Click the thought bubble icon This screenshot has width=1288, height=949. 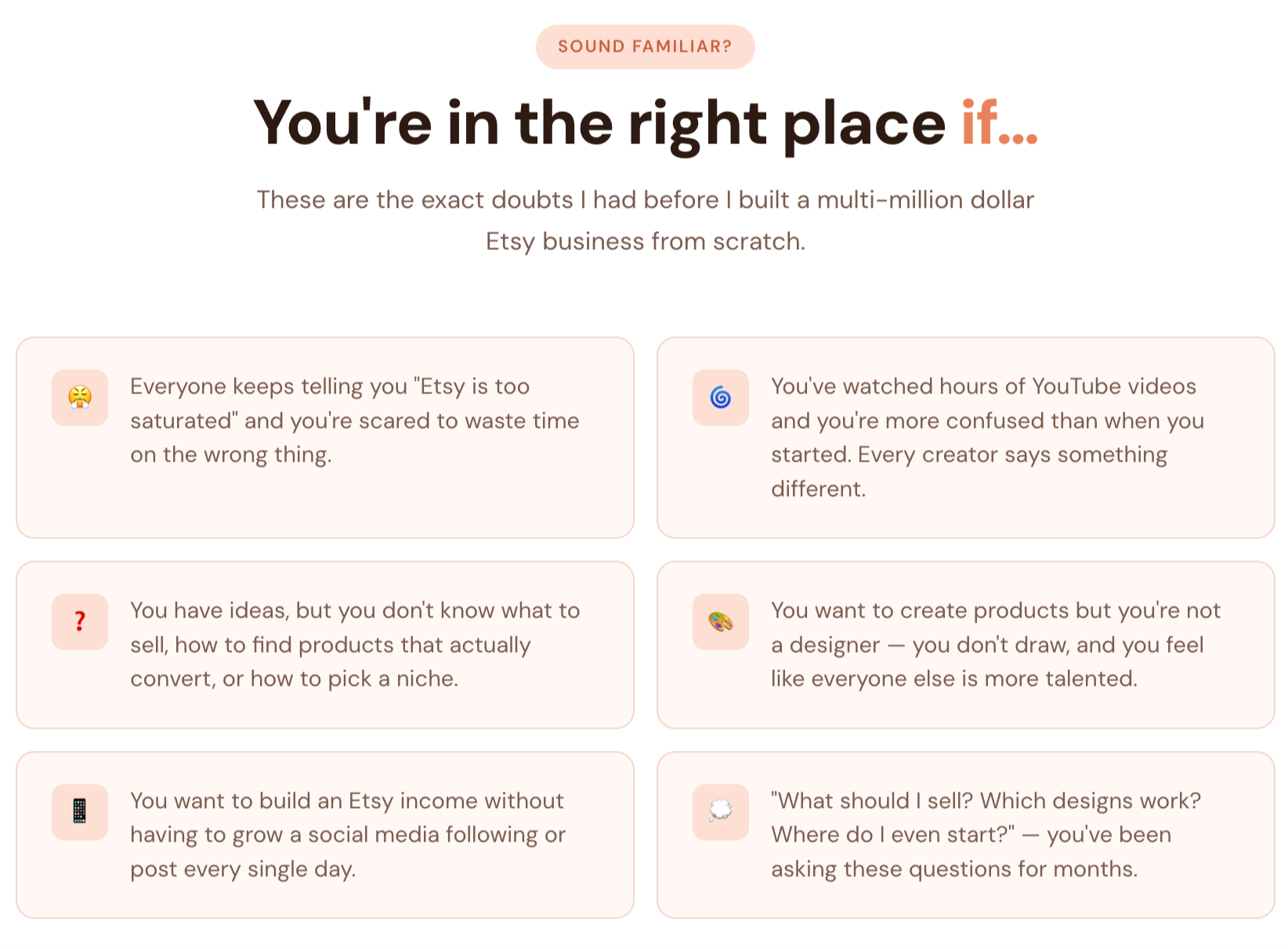pyautogui.click(x=720, y=811)
